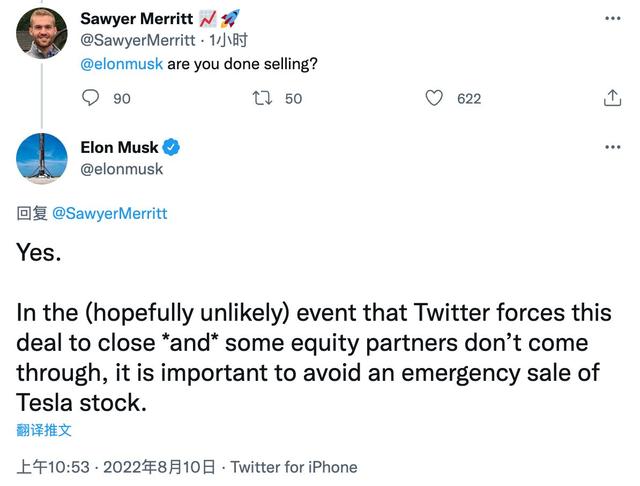
Task: Open the more options on Elon's tweet
Action: (x=613, y=148)
